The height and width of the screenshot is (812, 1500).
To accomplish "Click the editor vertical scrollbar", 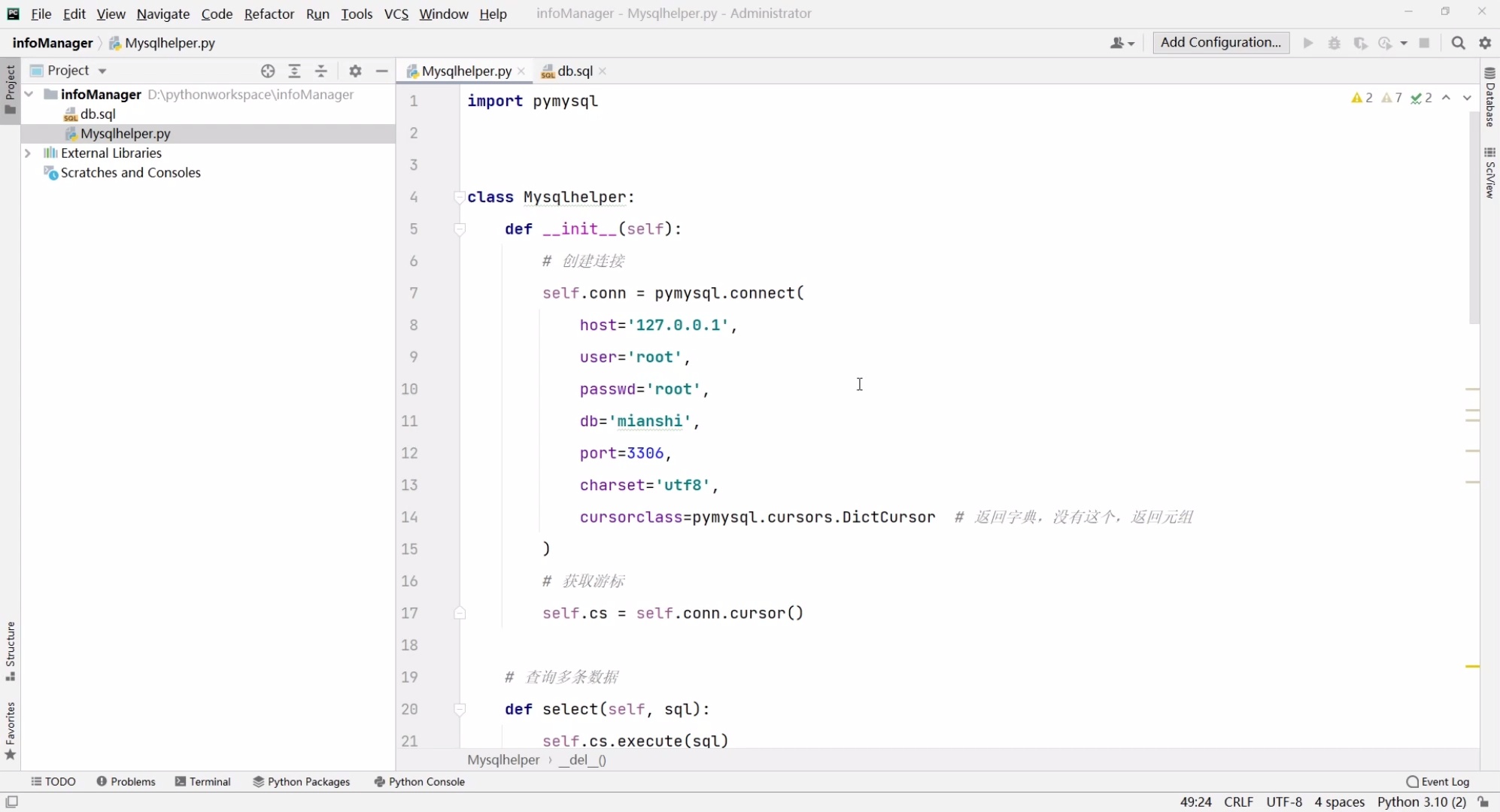I will 1474,218.
